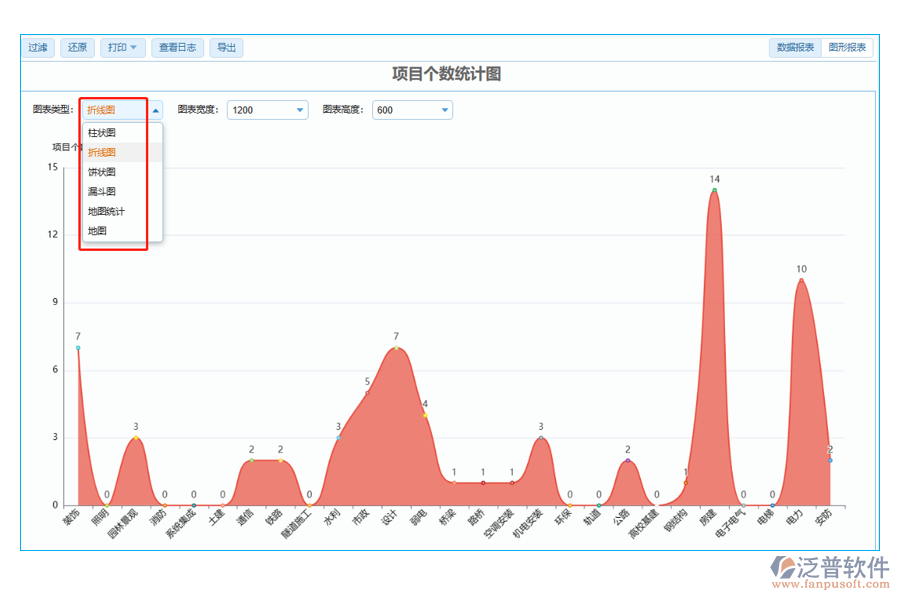Open the 图表宽度 dropdown showing 1200
The width and height of the screenshot is (900, 600).
tap(267, 110)
